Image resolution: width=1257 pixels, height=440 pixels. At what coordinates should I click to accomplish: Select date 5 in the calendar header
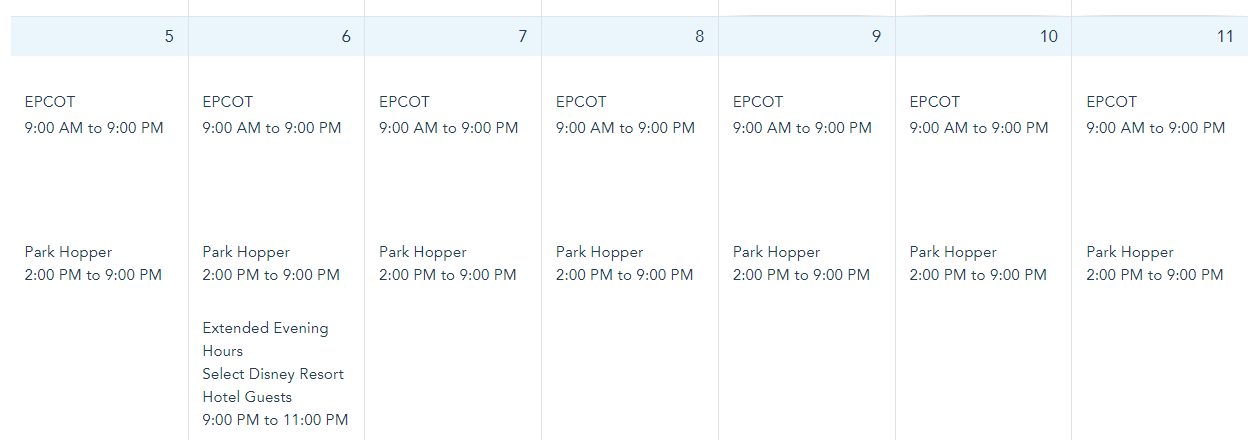(x=169, y=37)
